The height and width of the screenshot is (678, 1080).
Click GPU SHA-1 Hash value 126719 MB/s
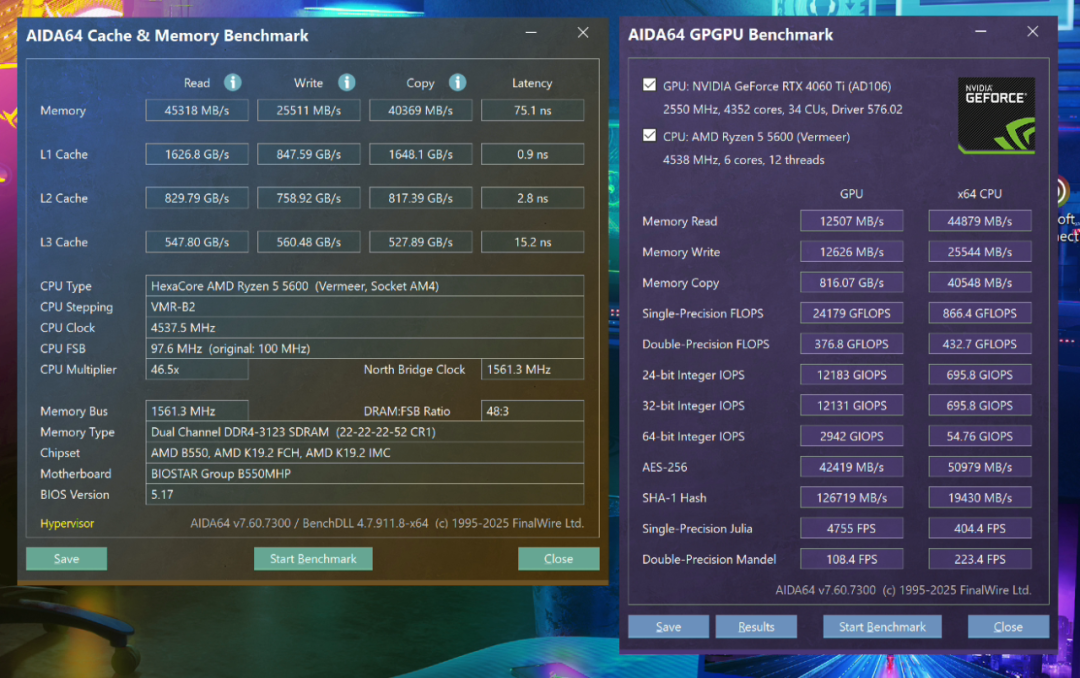851,497
